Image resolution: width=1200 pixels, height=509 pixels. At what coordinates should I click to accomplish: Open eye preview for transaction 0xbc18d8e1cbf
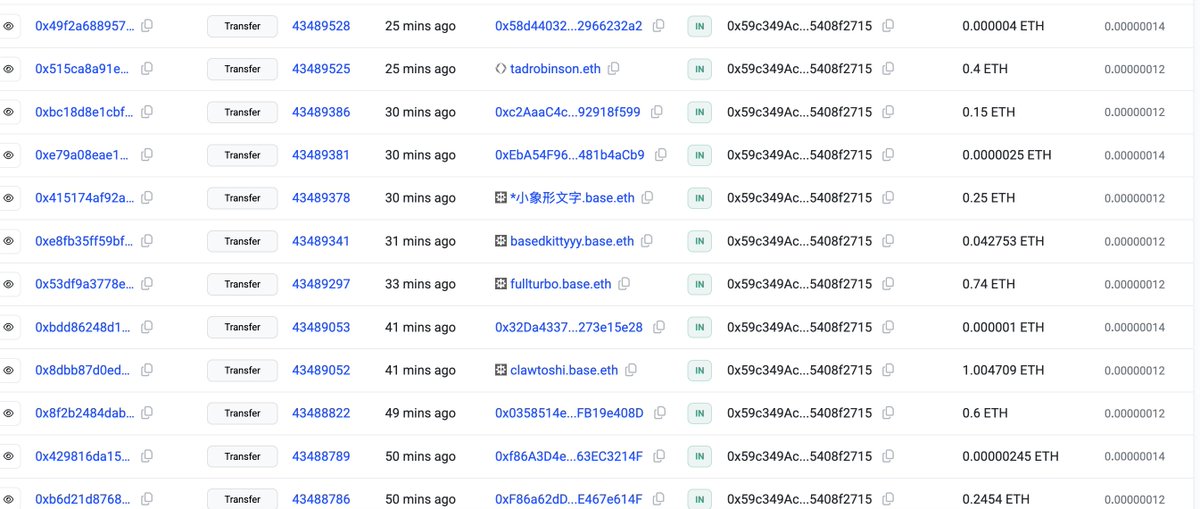point(8,112)
